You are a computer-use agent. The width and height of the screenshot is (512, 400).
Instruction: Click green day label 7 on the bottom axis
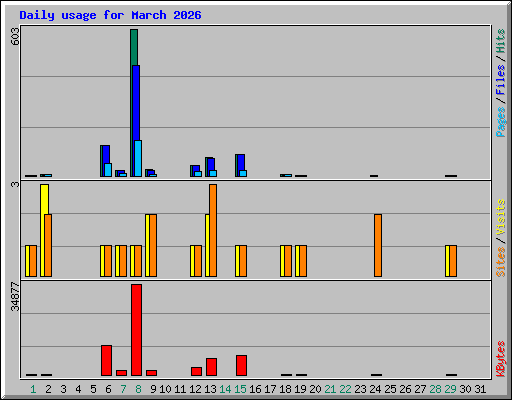pos(123,389)
